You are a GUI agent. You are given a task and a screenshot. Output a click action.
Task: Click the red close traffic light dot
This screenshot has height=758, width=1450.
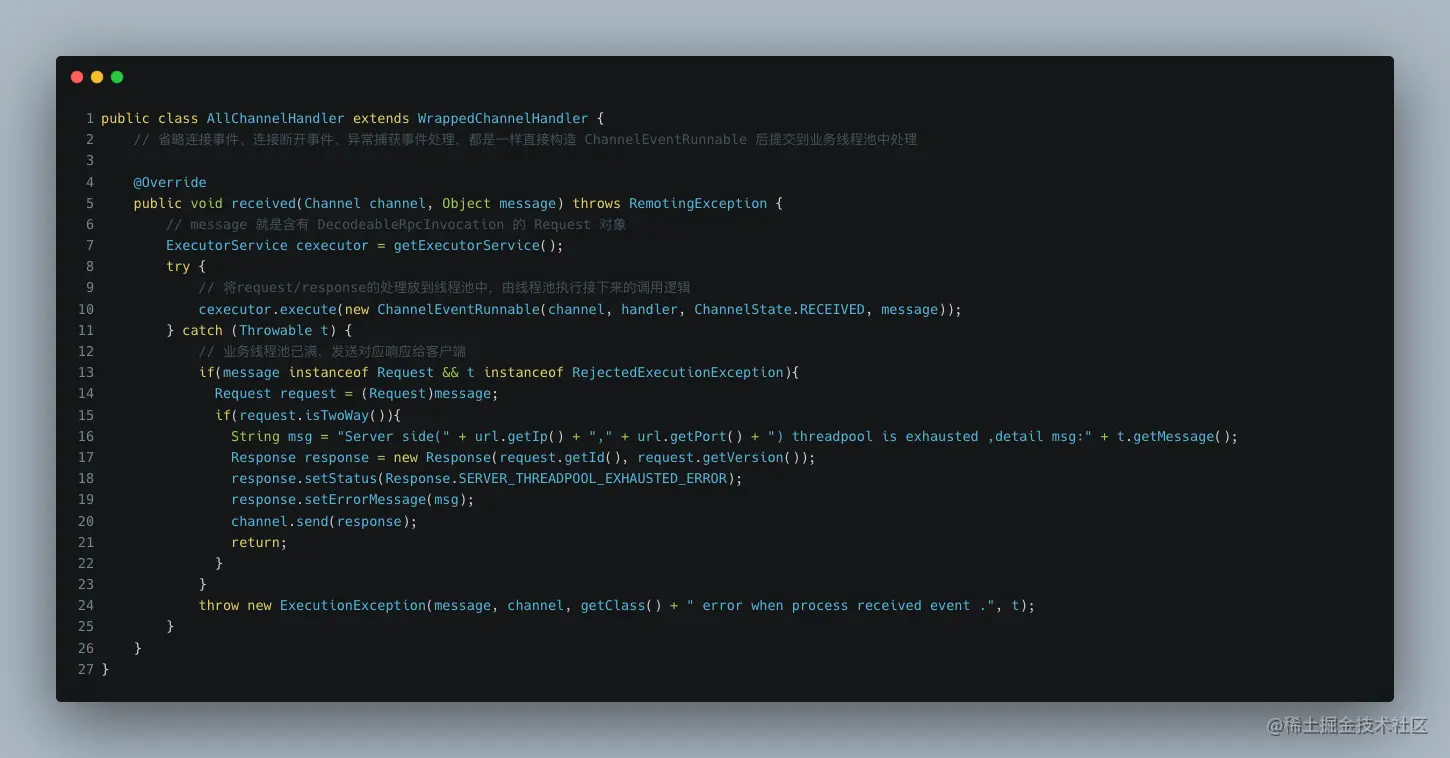tap(77, 77)
